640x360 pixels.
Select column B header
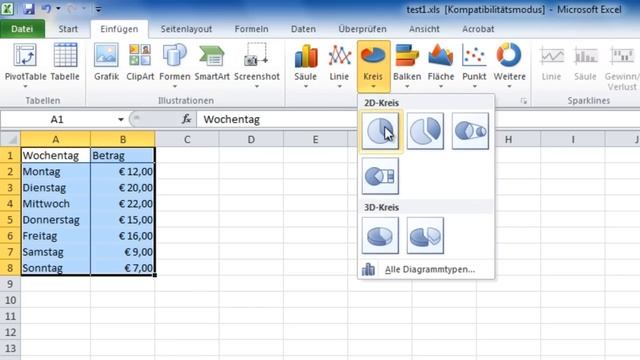click(122, 140)
